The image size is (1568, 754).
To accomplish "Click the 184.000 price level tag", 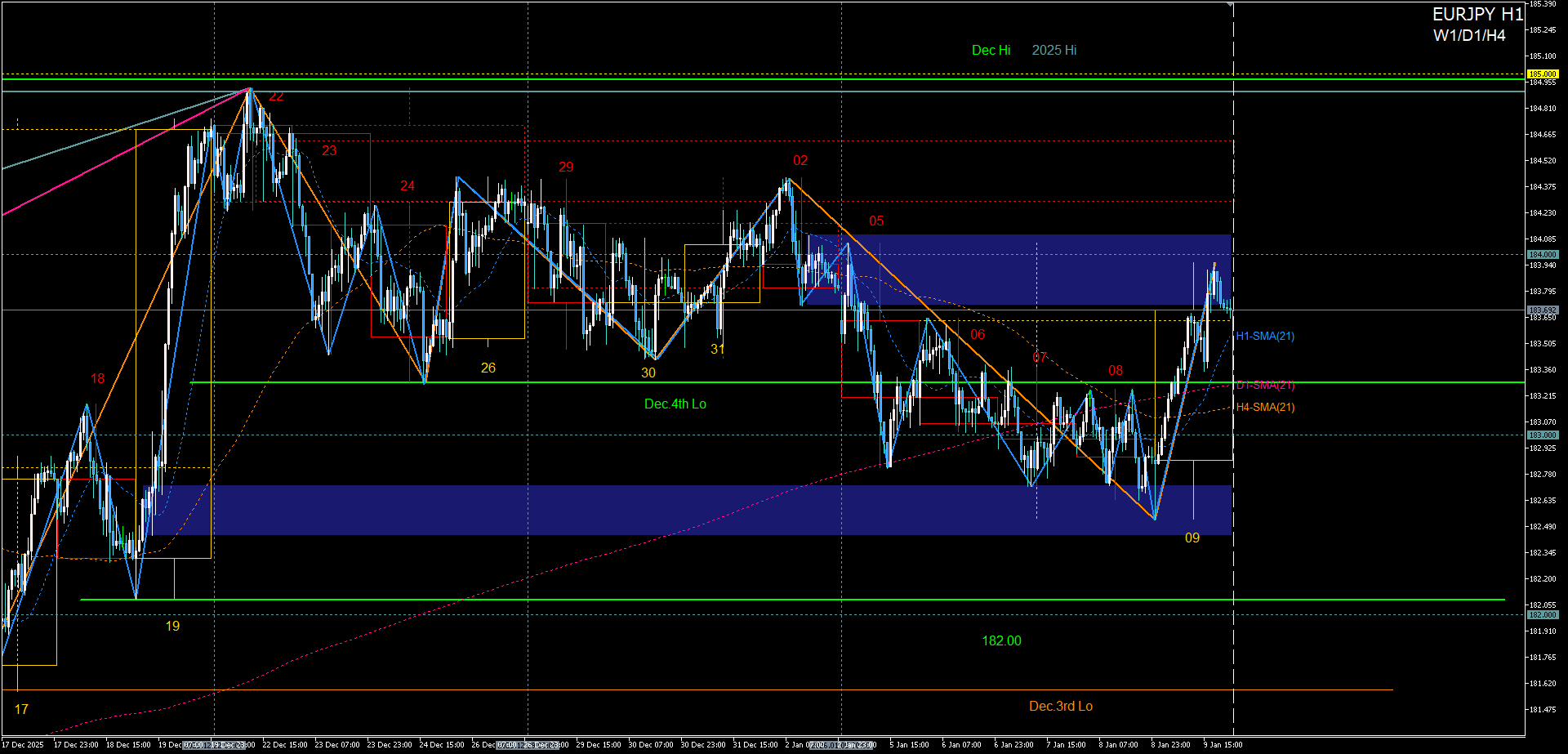I will (1542, 255).
